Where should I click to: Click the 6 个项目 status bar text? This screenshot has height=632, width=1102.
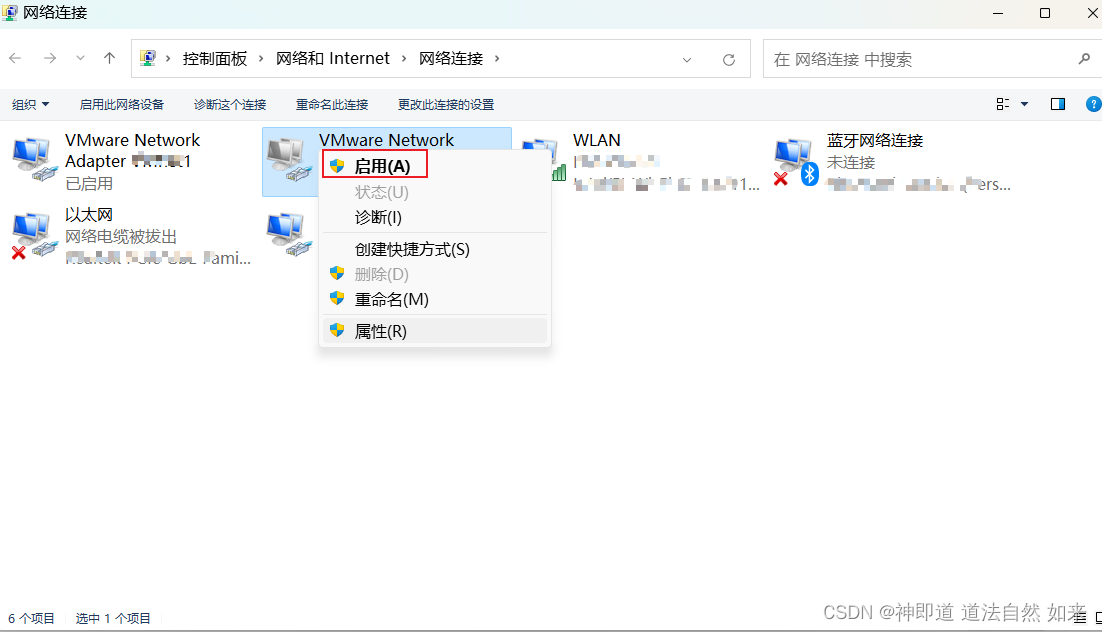point(31,619)
